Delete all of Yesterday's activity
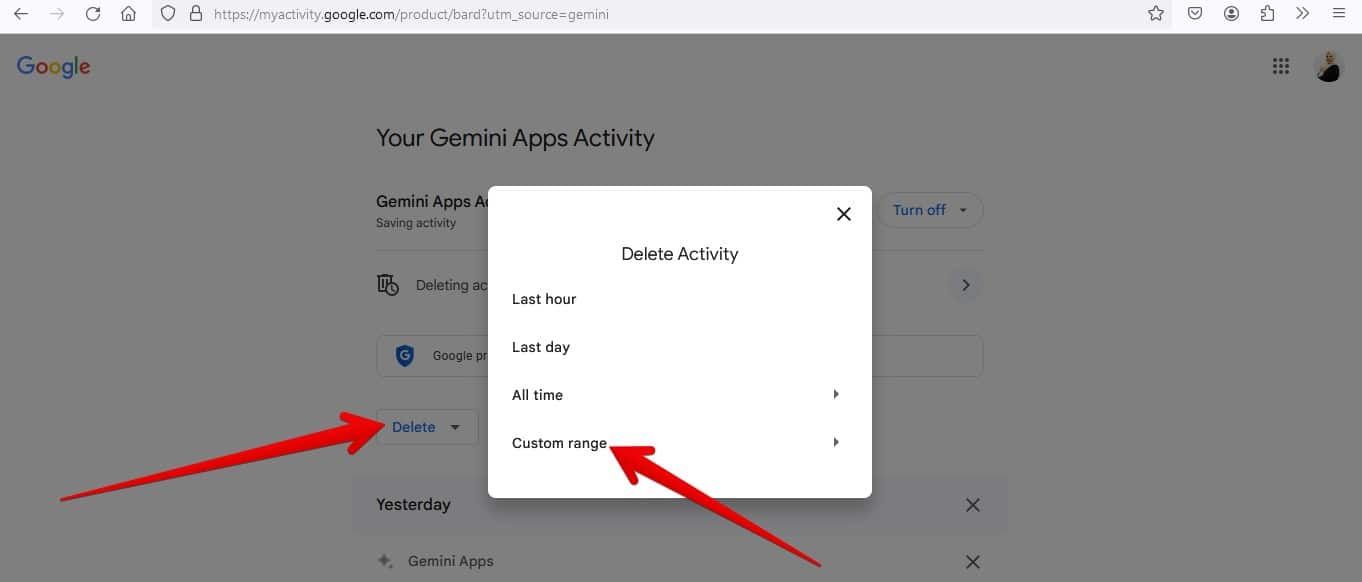Screen dimensions: 1362x582 point(972,505)
